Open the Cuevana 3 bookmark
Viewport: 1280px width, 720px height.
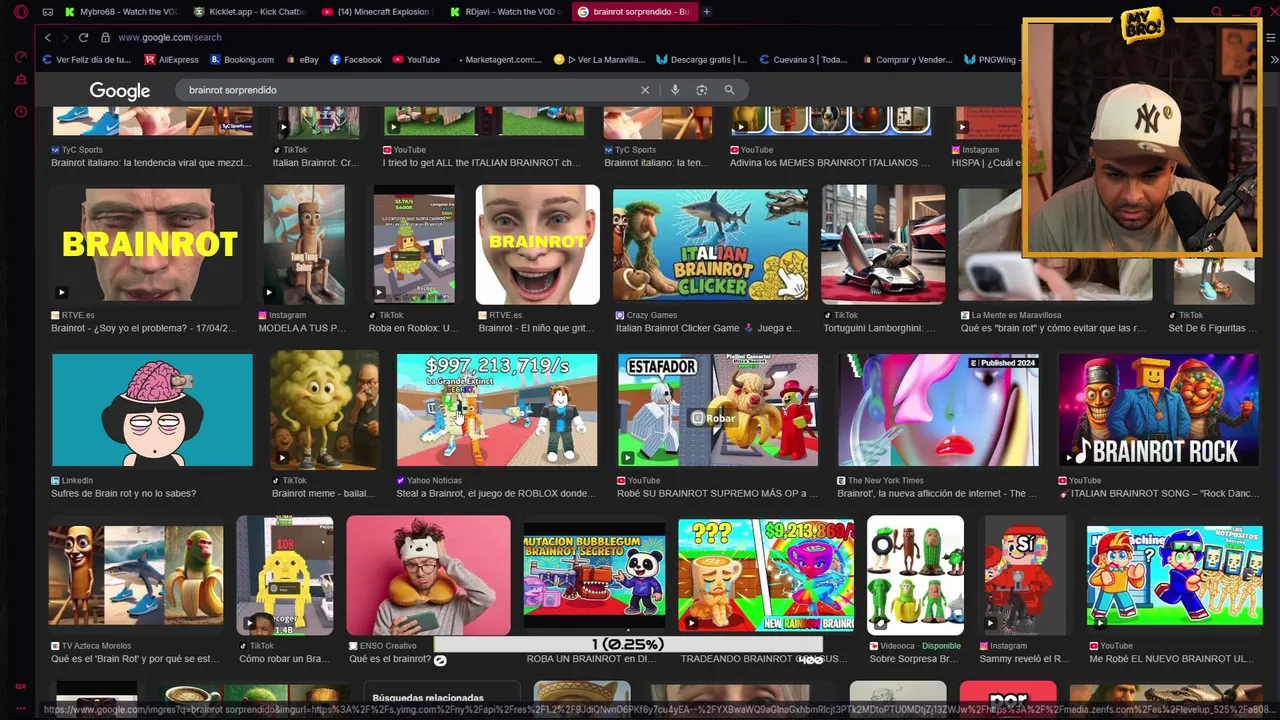coord(803,60)
